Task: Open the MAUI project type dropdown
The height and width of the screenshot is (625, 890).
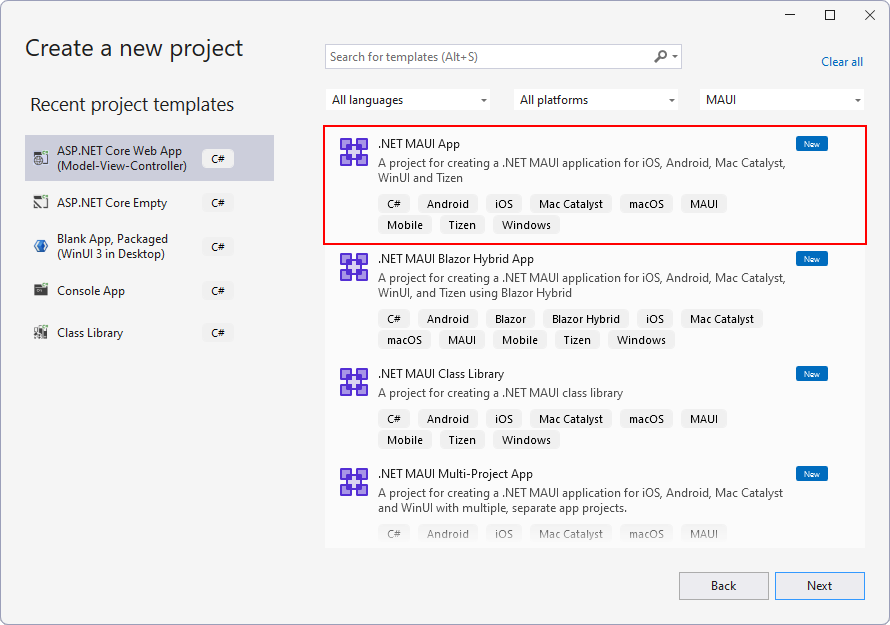Action: click(781, 100)
